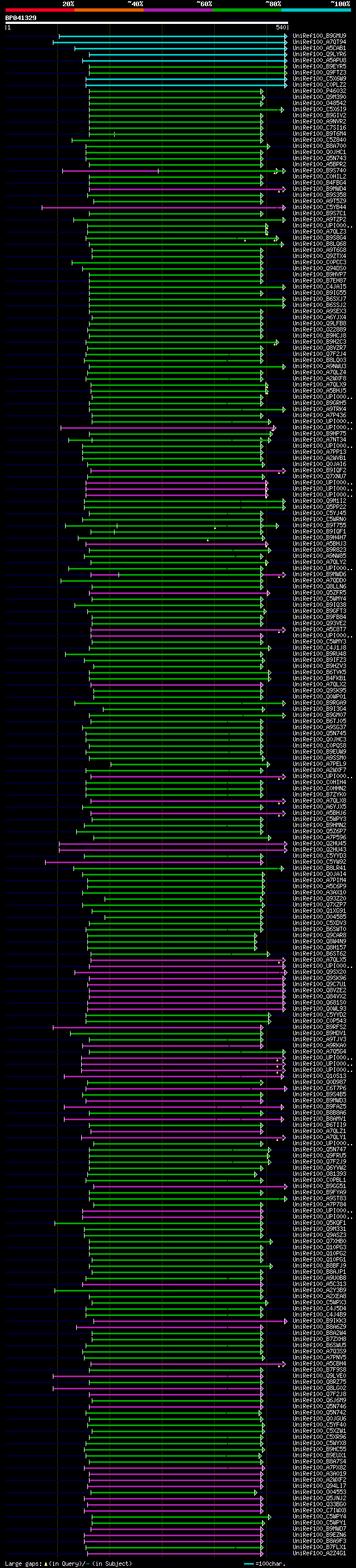
Task: Select hit label UniRef100_A9NWU3
Action: click(319, 367)
